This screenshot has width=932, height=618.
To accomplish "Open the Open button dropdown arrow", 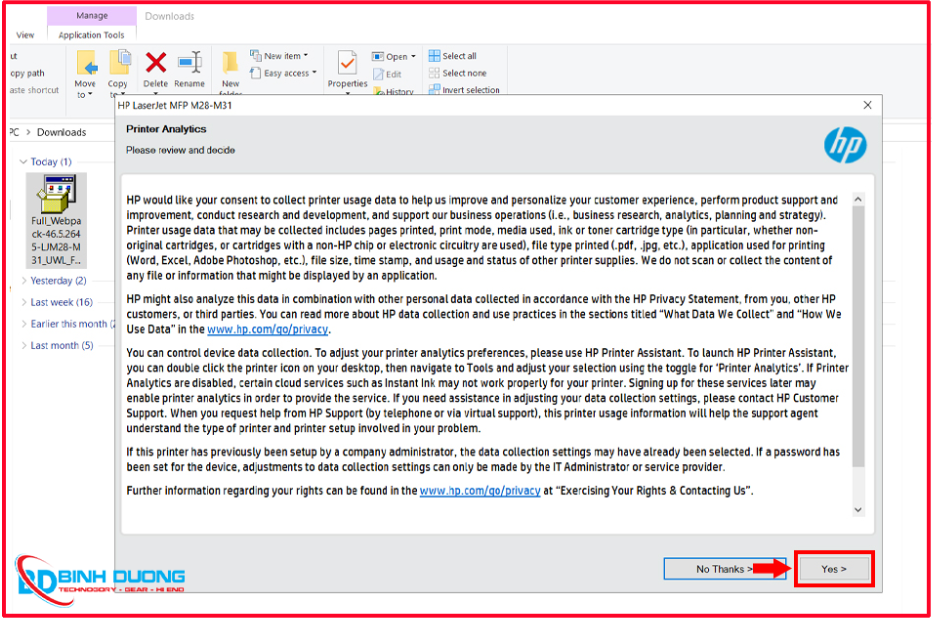I will tap(413, 56).
